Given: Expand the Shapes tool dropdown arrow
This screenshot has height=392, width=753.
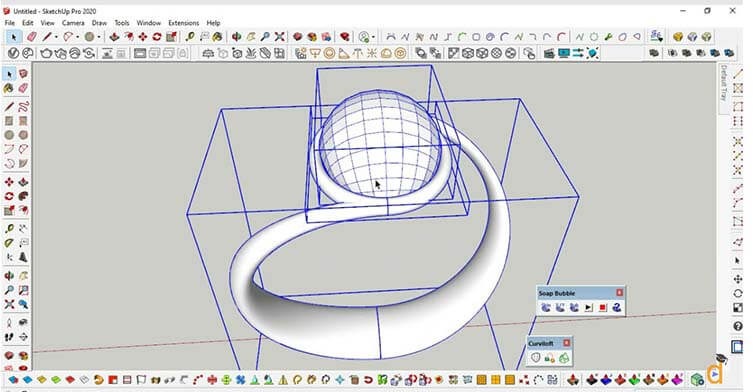Looking at the screenshot, I should click(x=99, y=37).
